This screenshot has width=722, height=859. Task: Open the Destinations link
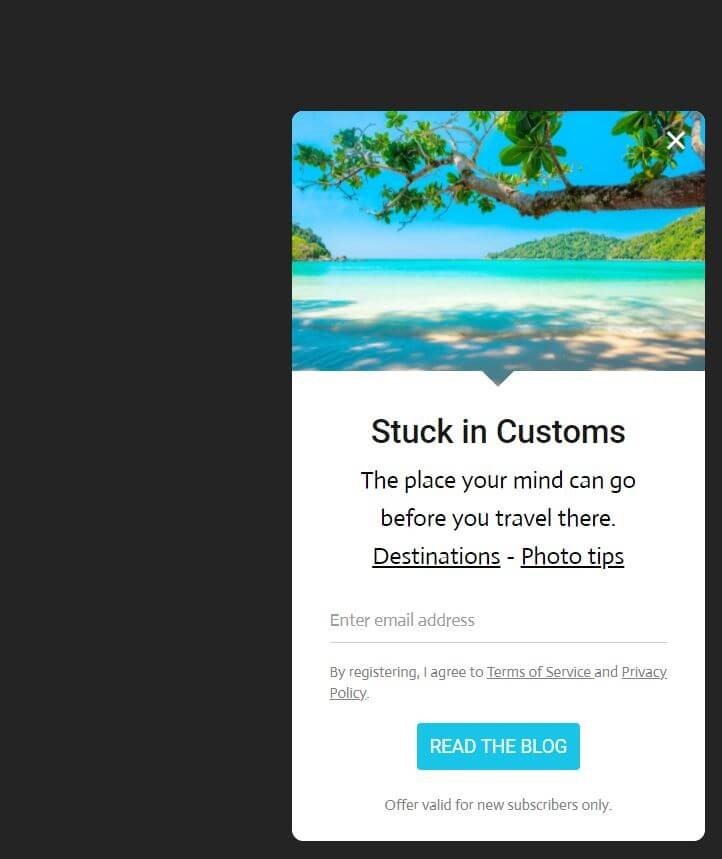coord(436,556)
